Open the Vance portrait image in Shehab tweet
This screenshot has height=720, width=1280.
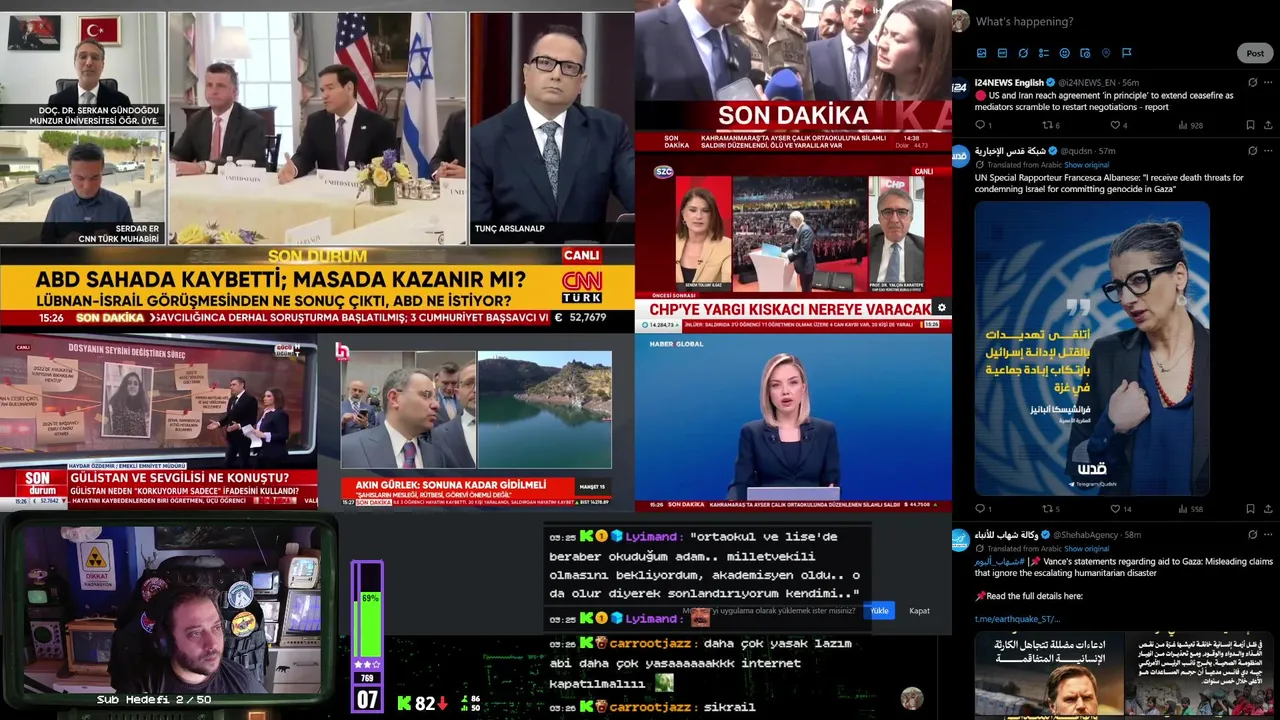pyautogui.click(x=1050, y=675)
